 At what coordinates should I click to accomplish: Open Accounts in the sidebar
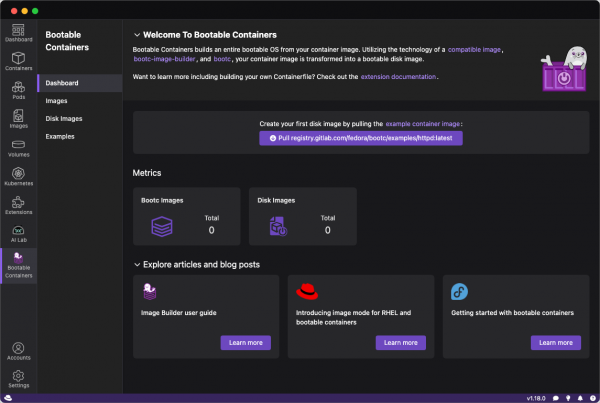(x=18, y=350)
